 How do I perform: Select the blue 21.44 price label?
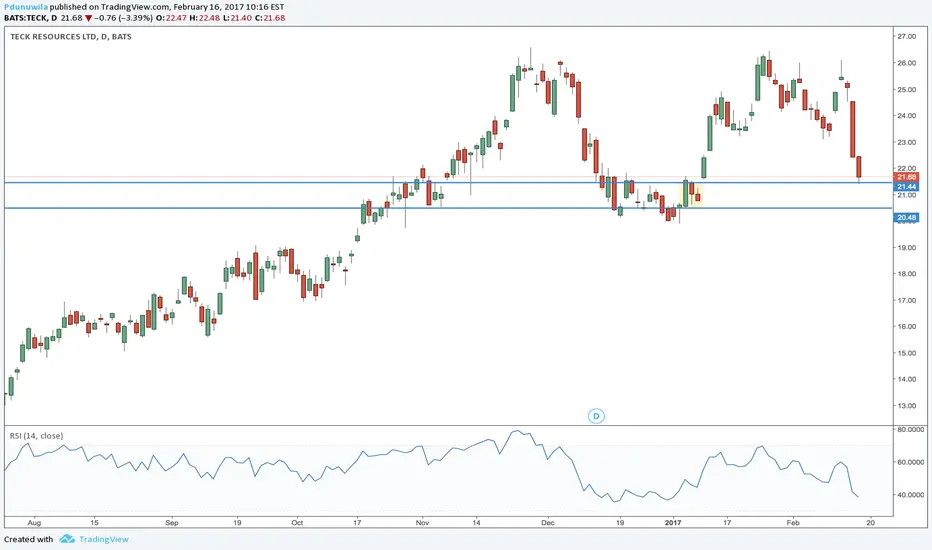coord(906,187)
